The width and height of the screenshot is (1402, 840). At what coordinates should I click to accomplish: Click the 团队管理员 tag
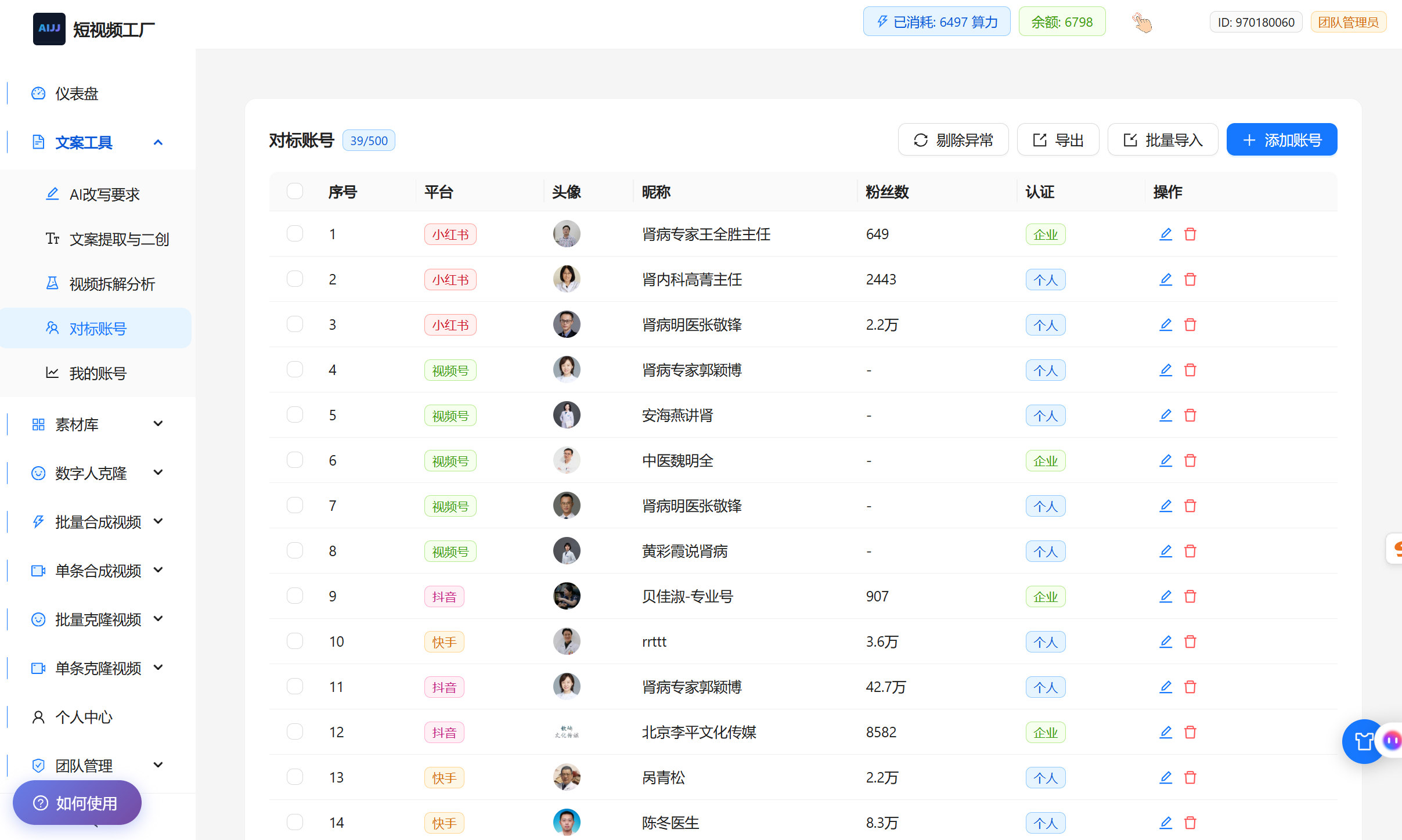tap(1348, 22)
